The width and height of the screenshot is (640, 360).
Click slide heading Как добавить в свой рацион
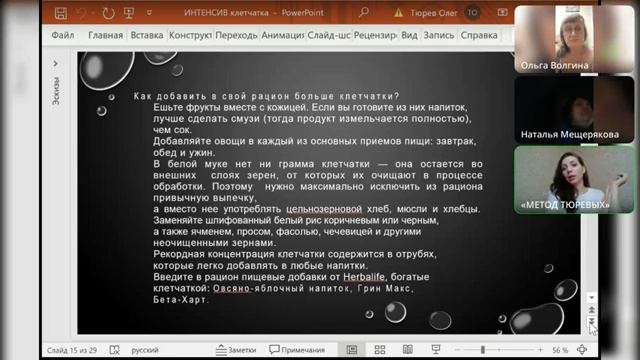[x=266, y=96]
